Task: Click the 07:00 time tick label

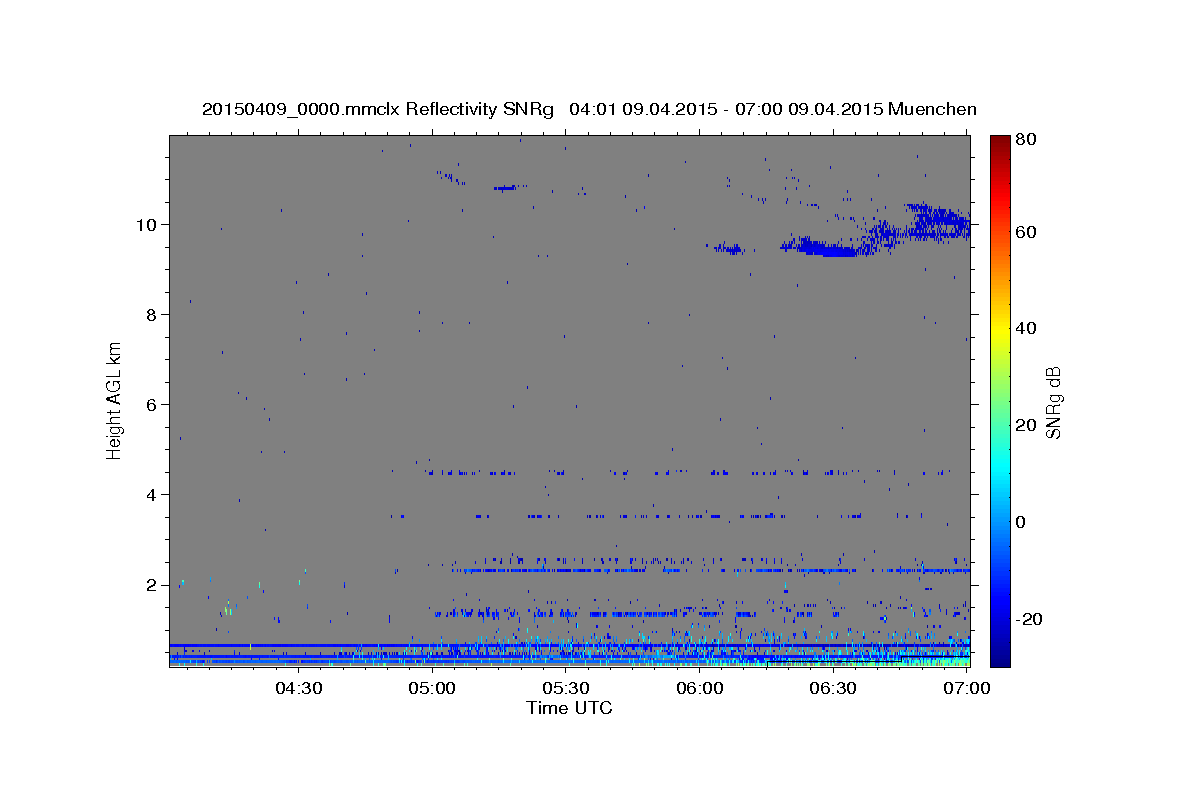Action: [965, 689]
